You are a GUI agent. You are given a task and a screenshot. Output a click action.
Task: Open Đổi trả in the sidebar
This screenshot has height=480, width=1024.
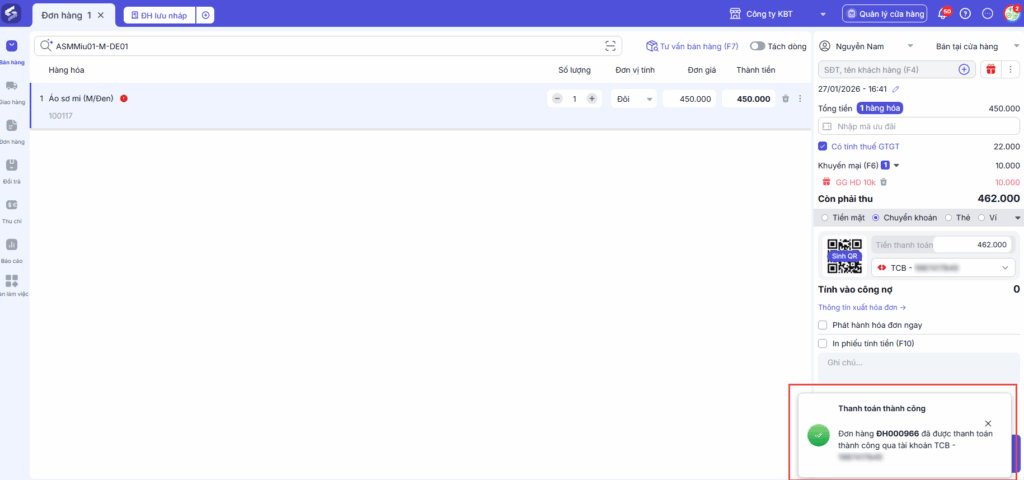click(12, 172)
